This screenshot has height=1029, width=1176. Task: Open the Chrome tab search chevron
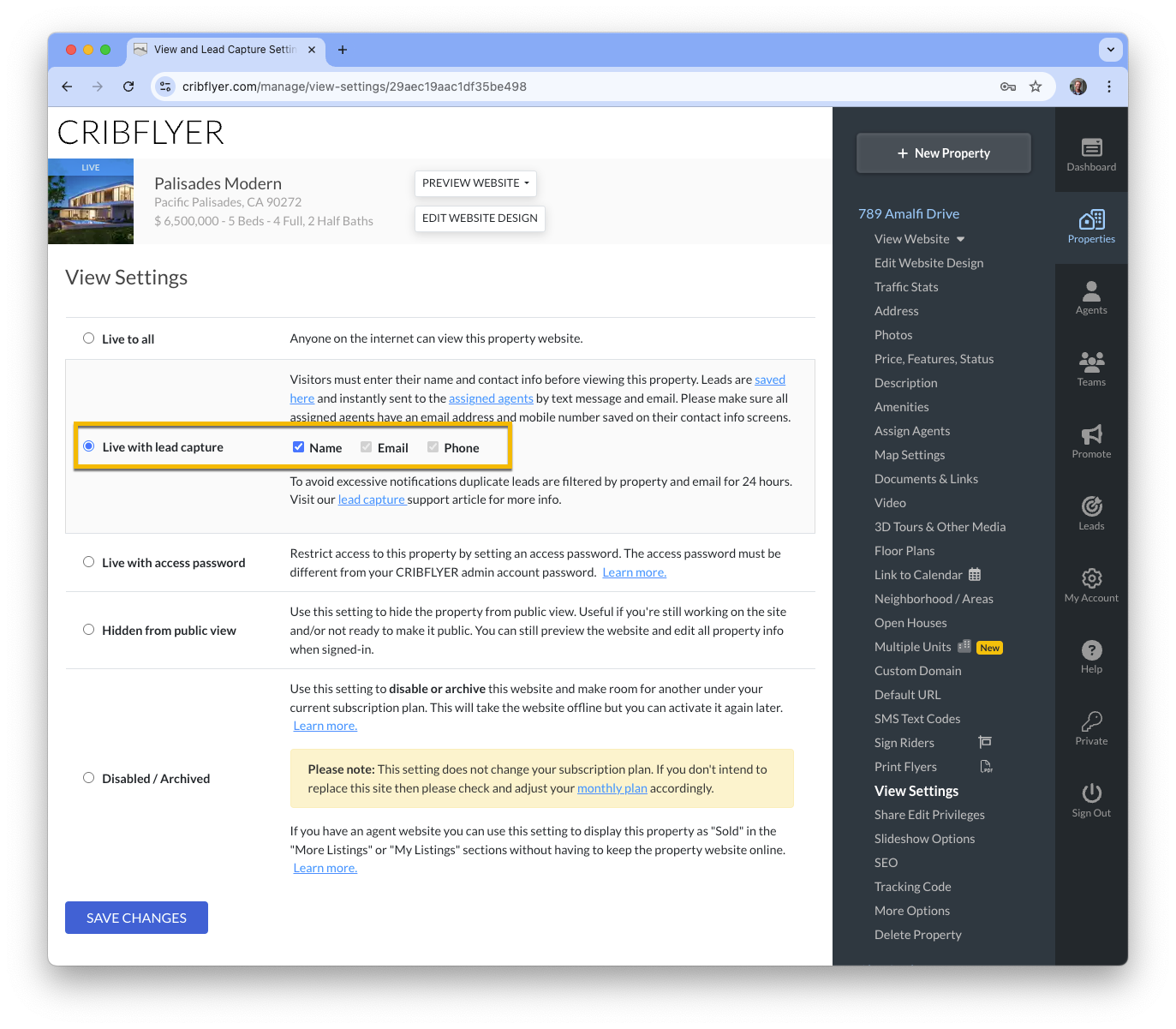pyautogui.click(x=1111, y=50)
